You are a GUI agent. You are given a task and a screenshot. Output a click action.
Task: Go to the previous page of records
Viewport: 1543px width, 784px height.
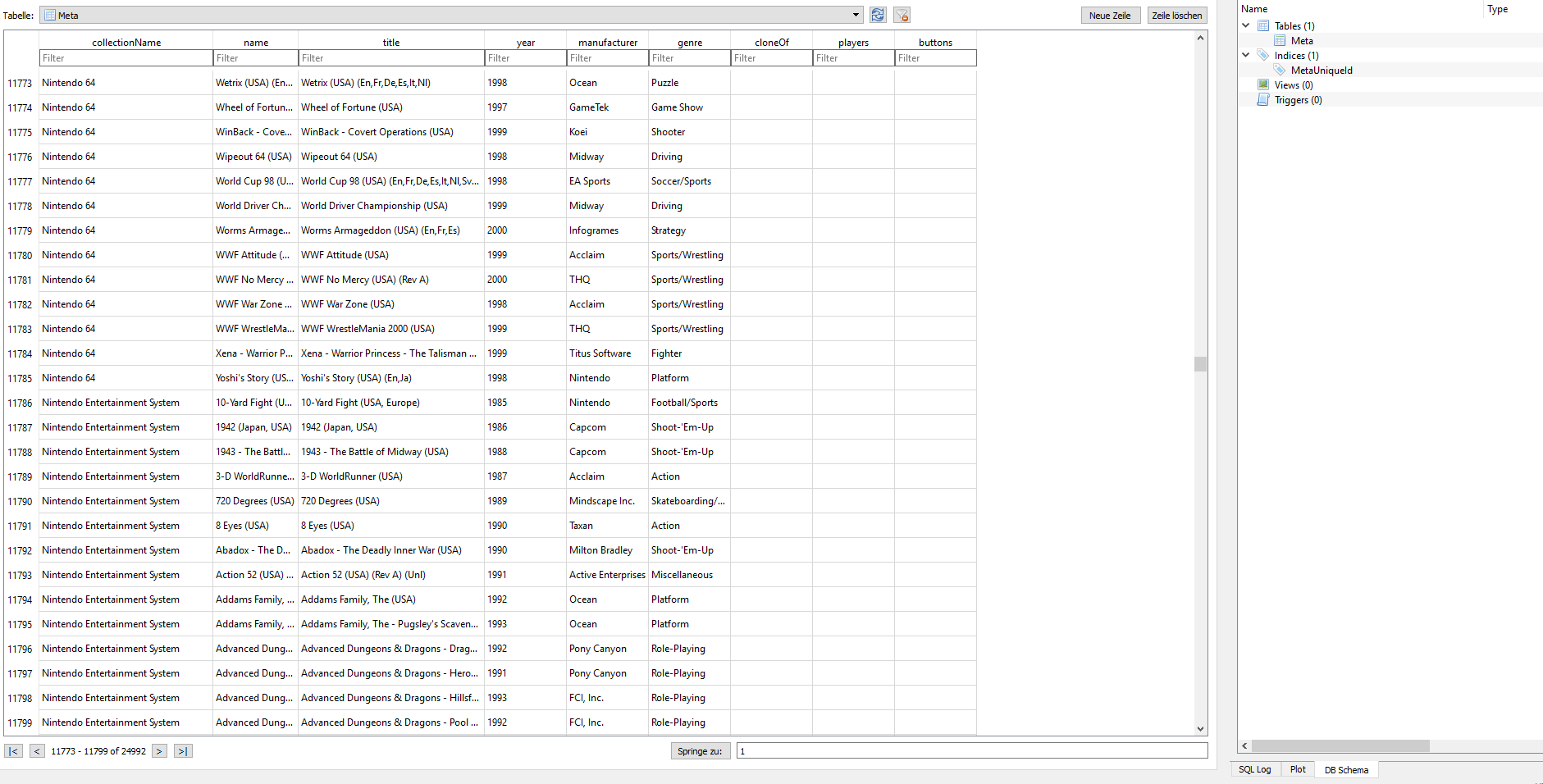(37, 751)
